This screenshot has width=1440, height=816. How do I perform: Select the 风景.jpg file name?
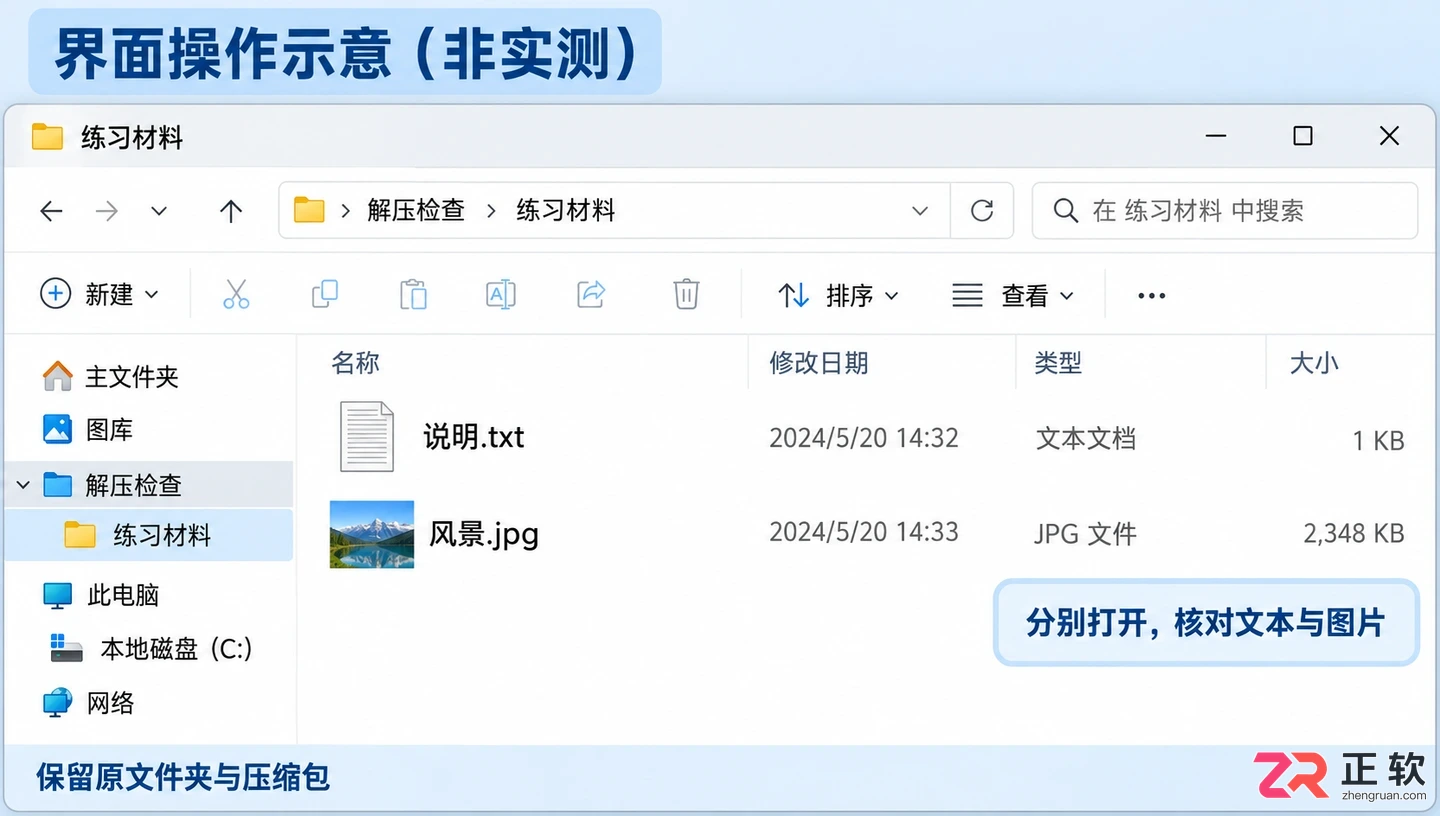(x=484, y=534)
